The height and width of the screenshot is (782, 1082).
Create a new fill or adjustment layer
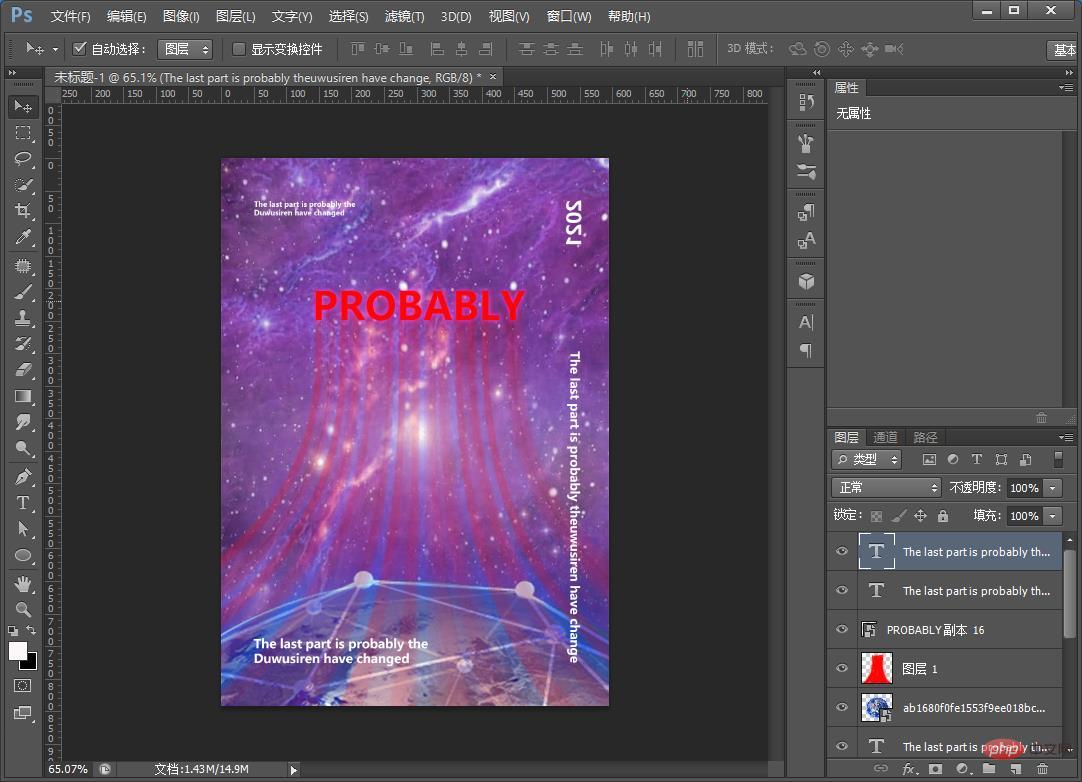point(963,769)
